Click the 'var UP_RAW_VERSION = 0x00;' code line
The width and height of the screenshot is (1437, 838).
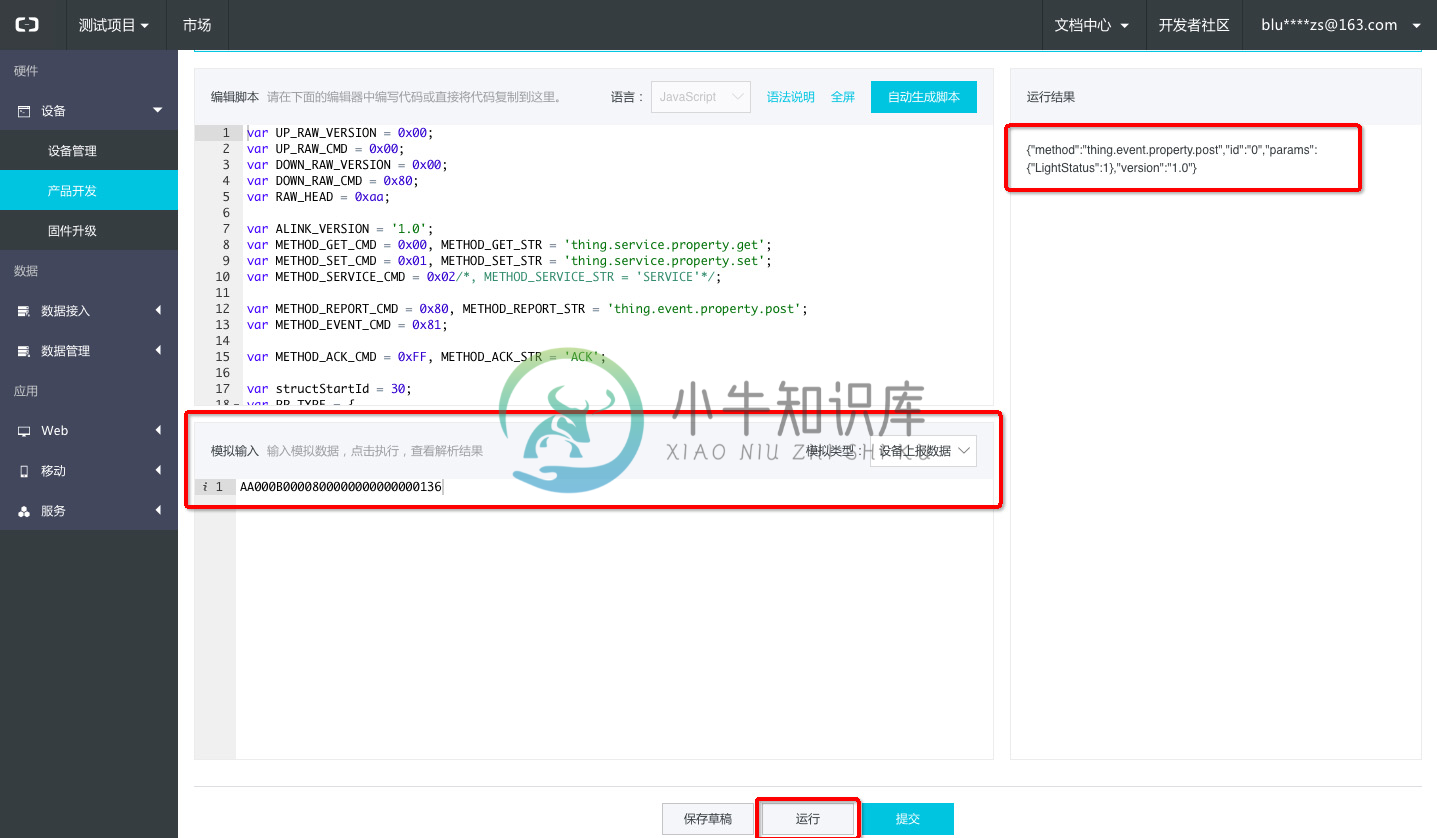pyautogui.click(x=340, y=133)
